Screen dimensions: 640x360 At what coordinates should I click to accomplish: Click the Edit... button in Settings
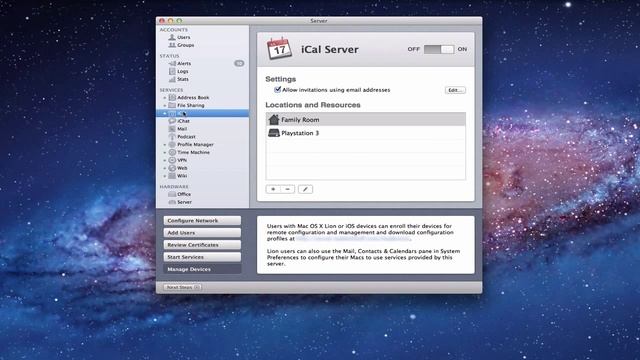click(455, 90)
